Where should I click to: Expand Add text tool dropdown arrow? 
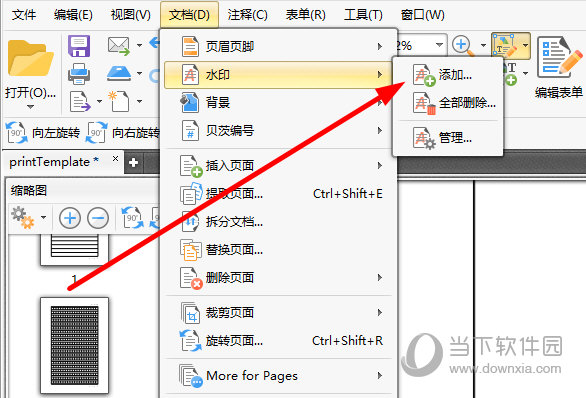click(525, 73)
